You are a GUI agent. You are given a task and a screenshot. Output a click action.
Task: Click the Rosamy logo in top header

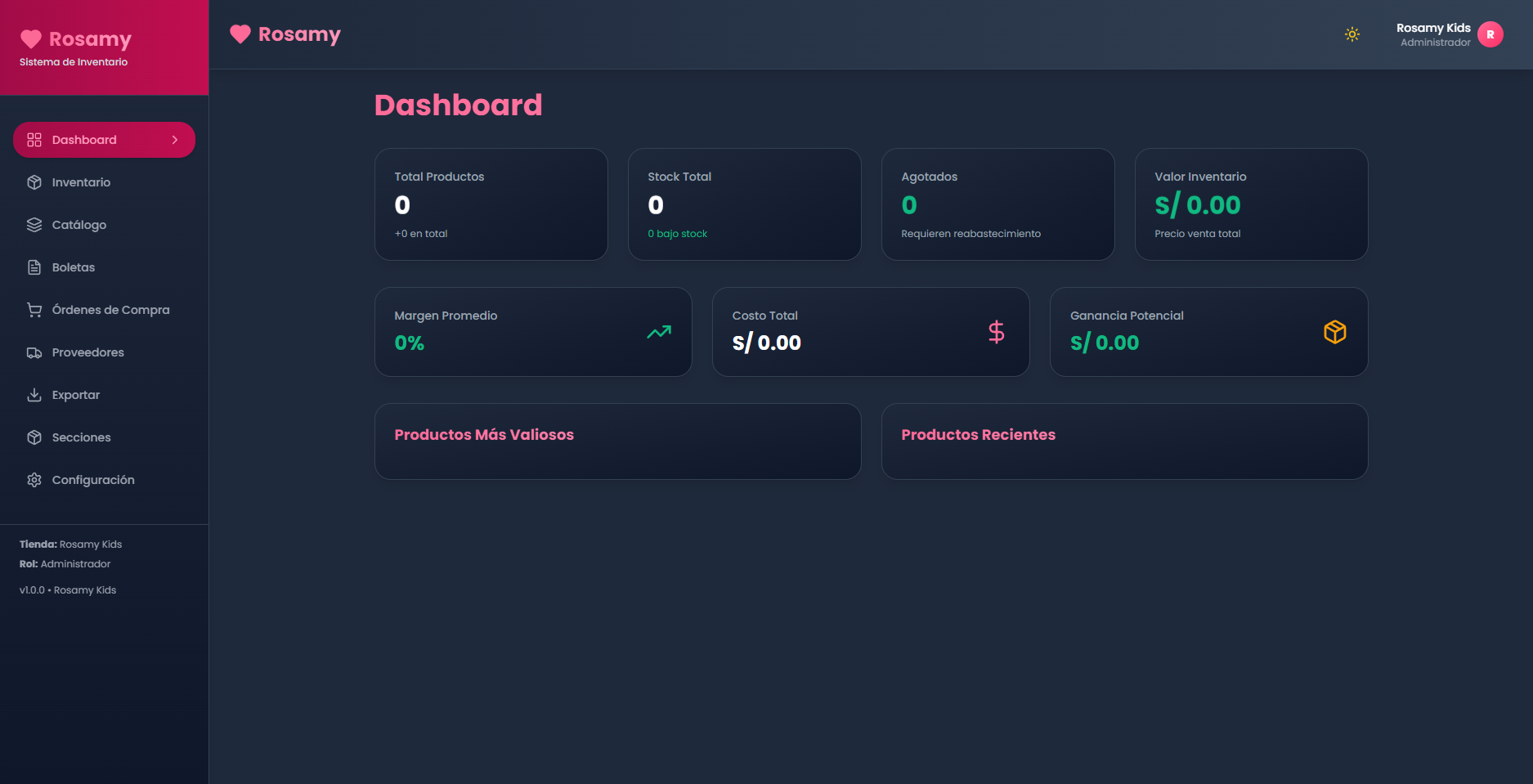(285, 34)
